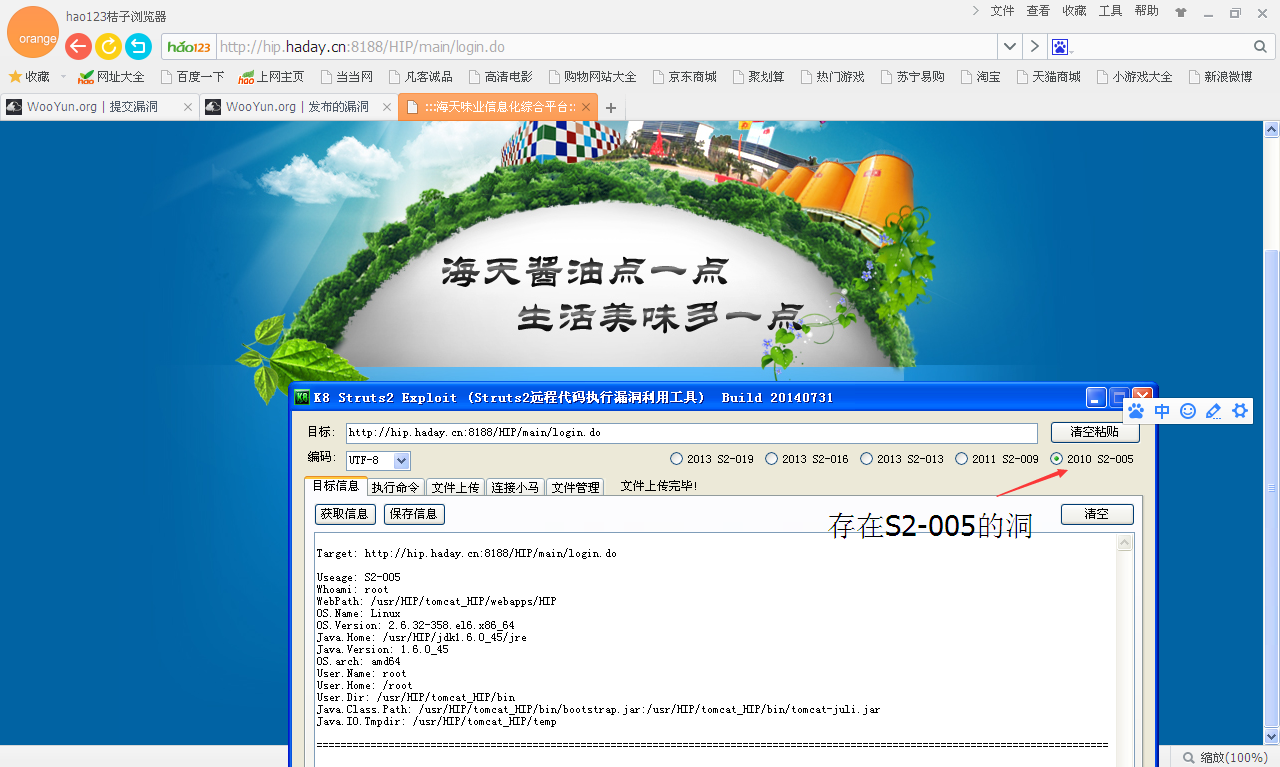Click the 清空 button
Image resolution: width=1280 pixels, height=767 pixels.
coord(1097,514)
